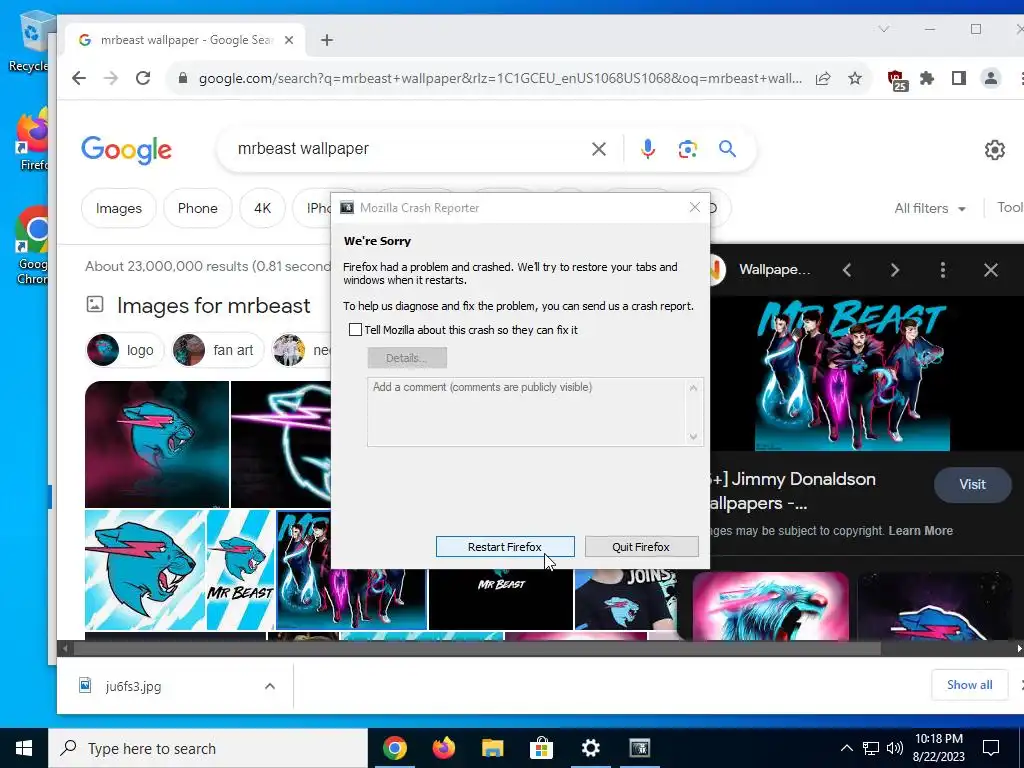Click the horizontal scrollbar in Chrome

pos(477,648)
